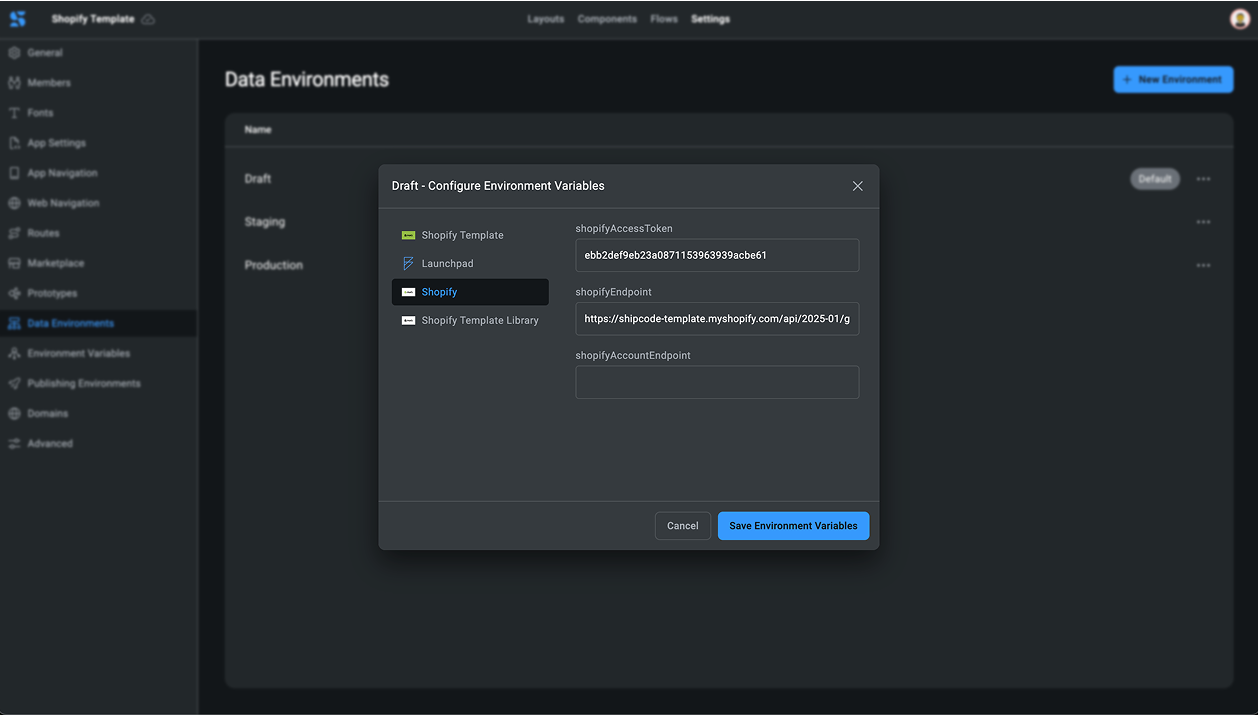Screen dimensions: 1258x715
Task: Click the New Environment button
Action: pyautogui.click(x=1173, y=79)
